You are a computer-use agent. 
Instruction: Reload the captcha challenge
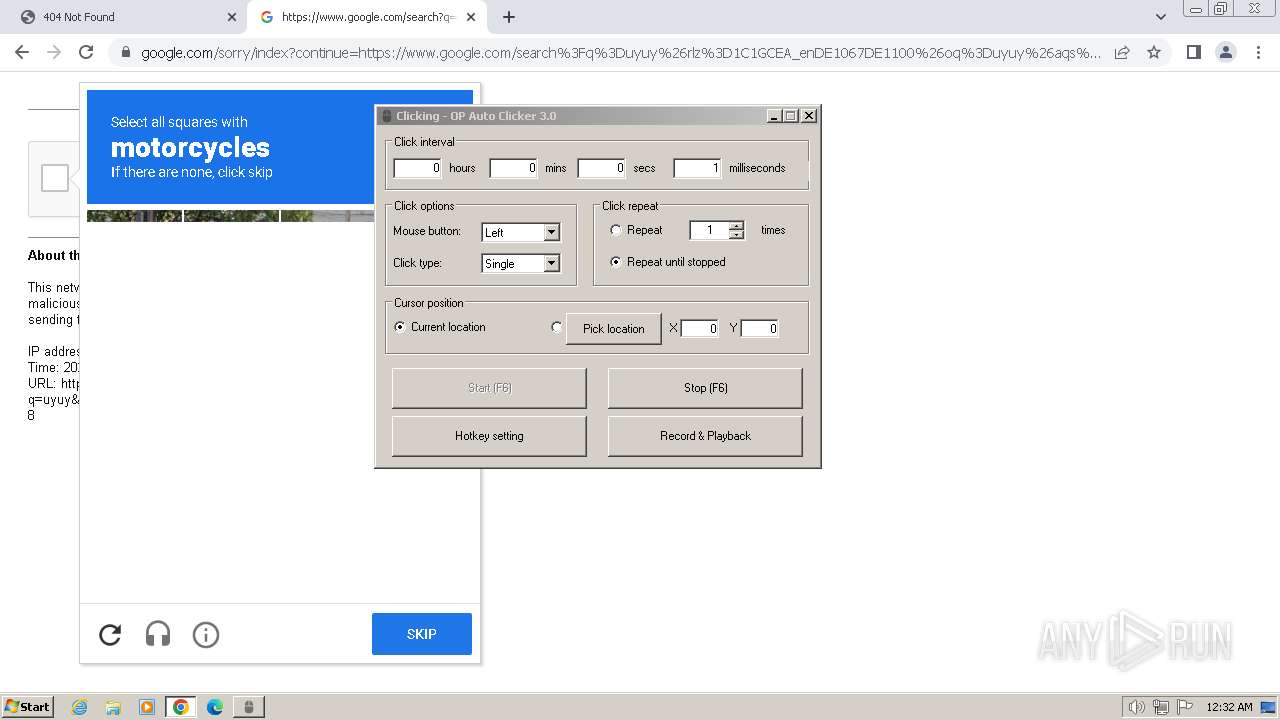click(110, 634)
